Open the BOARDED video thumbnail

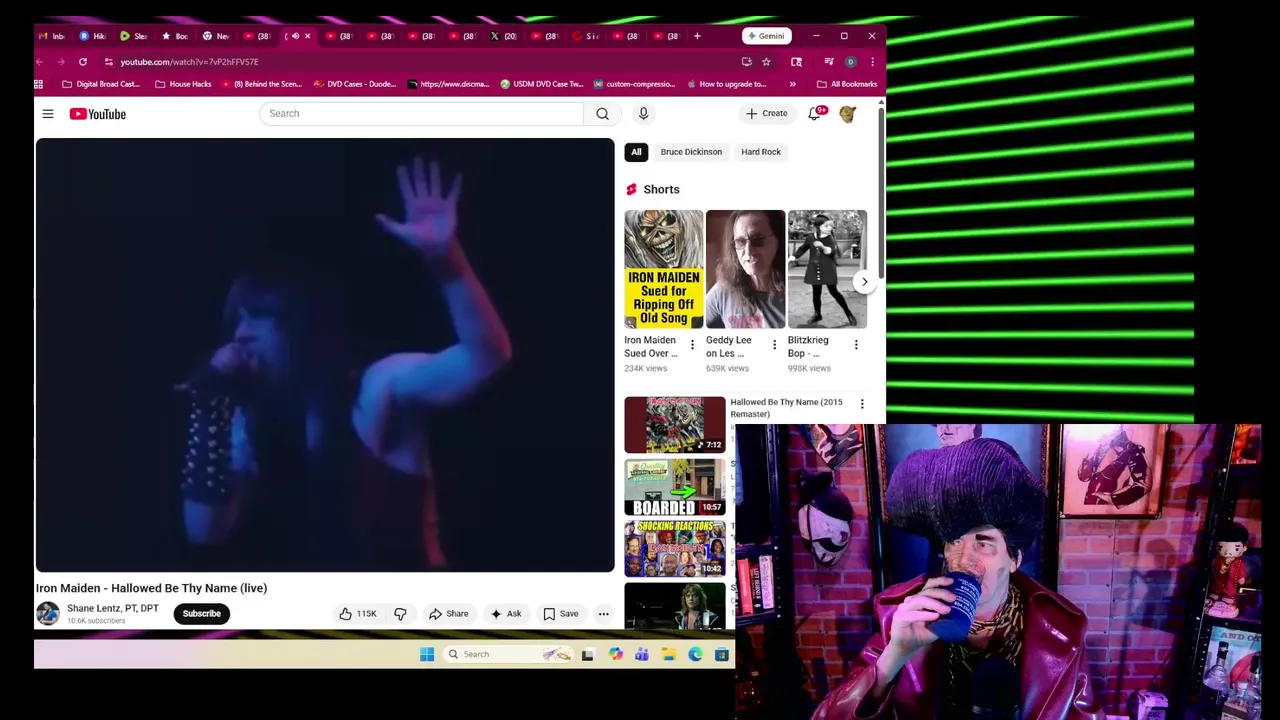pos(675,487)
